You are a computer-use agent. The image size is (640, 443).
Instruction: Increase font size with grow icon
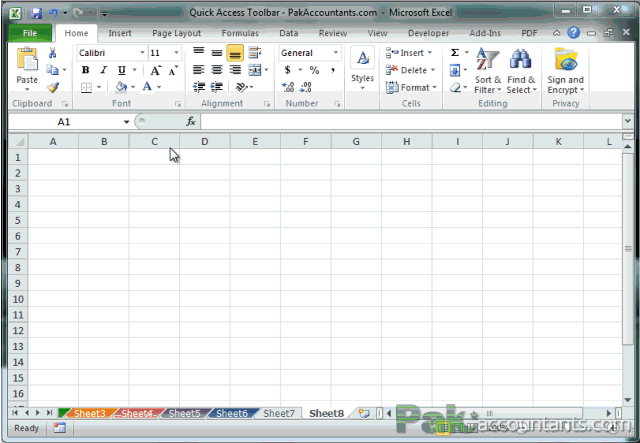156,70
